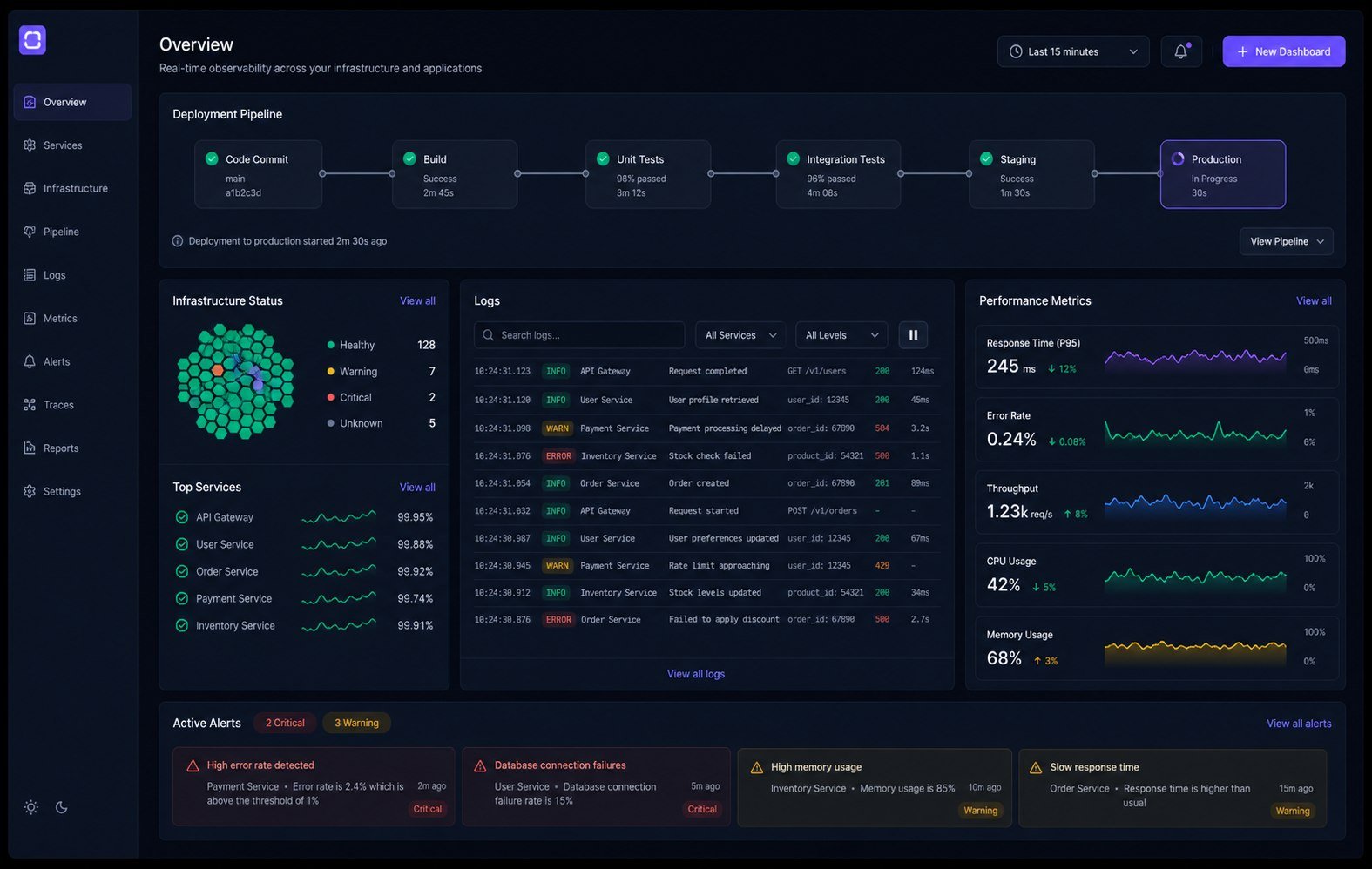
Task: Click the Reports sidebar icon
Action: click(30, 448)
